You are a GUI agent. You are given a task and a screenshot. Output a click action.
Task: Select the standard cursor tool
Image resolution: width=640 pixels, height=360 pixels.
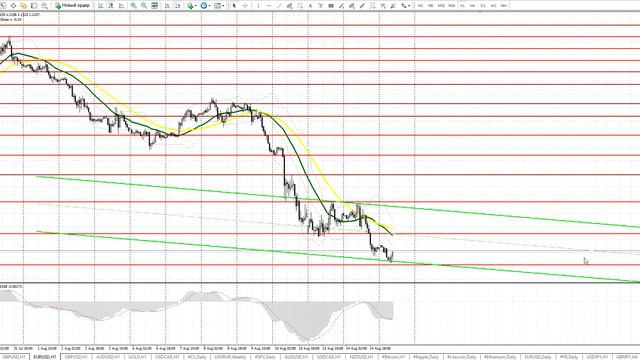click(x=234, y=6)
